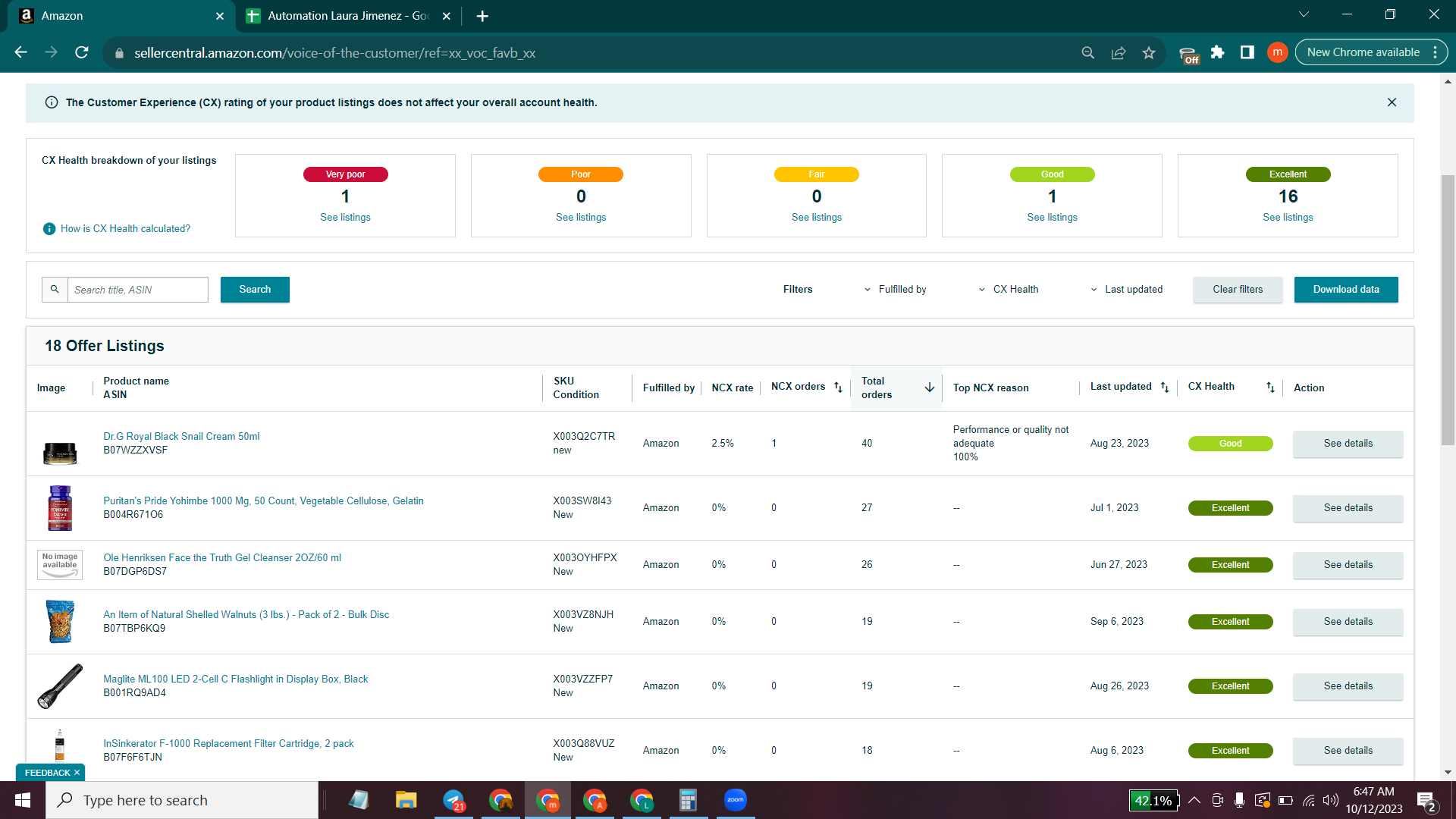Sort listings by Total orders arrow
This screenshot has height=819, width=1456.
tap(930, 388)
